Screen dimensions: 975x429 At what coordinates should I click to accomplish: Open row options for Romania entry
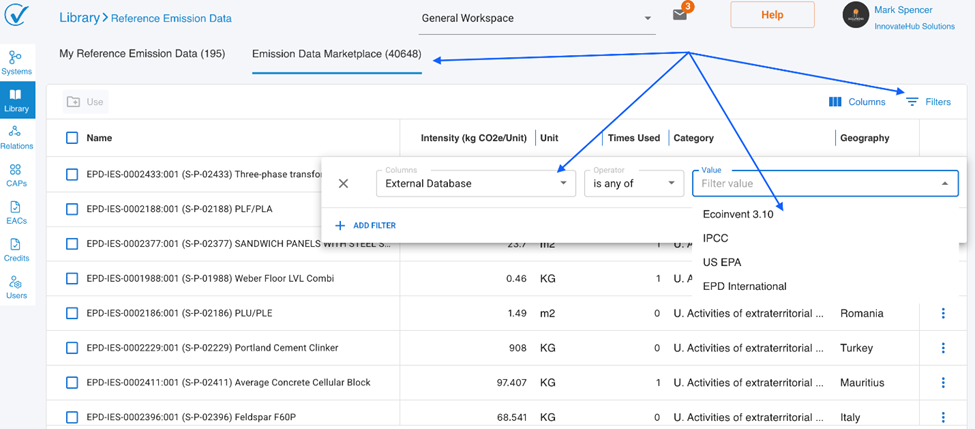(942, 314)
